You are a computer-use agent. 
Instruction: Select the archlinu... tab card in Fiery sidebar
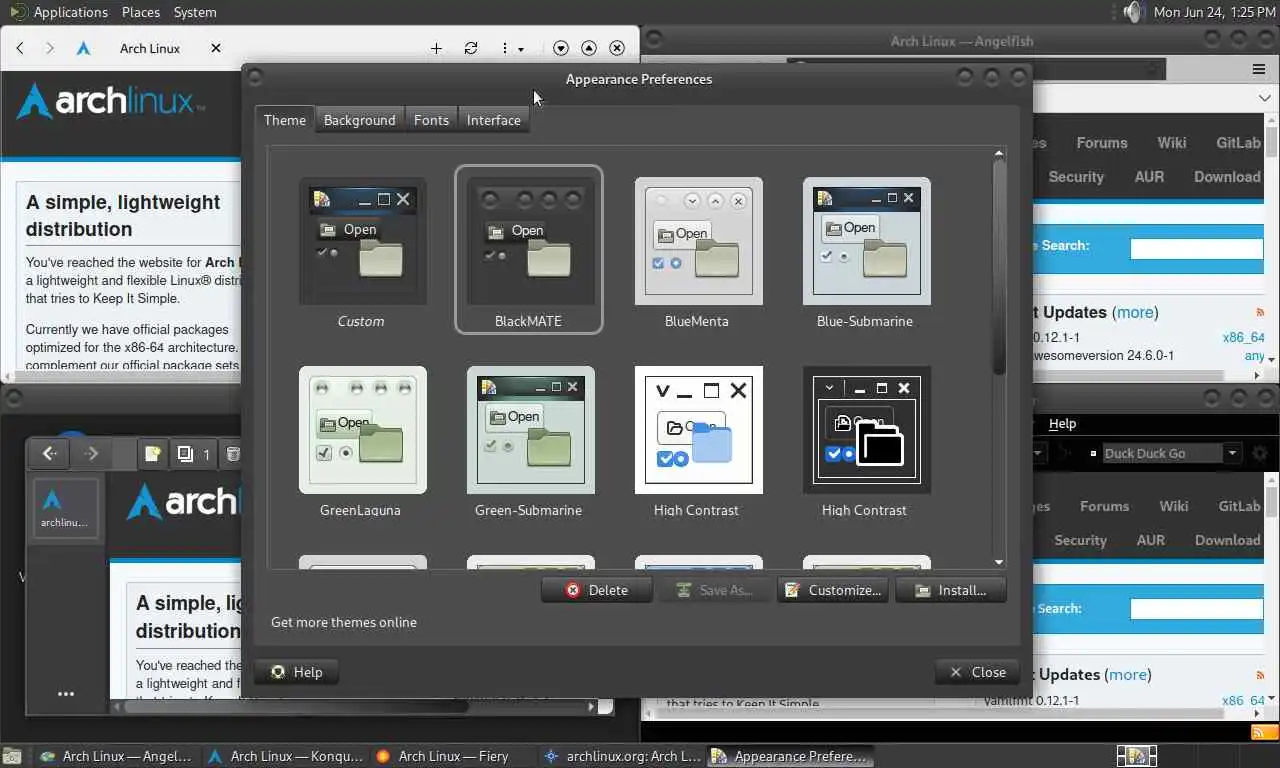point(66,509)
